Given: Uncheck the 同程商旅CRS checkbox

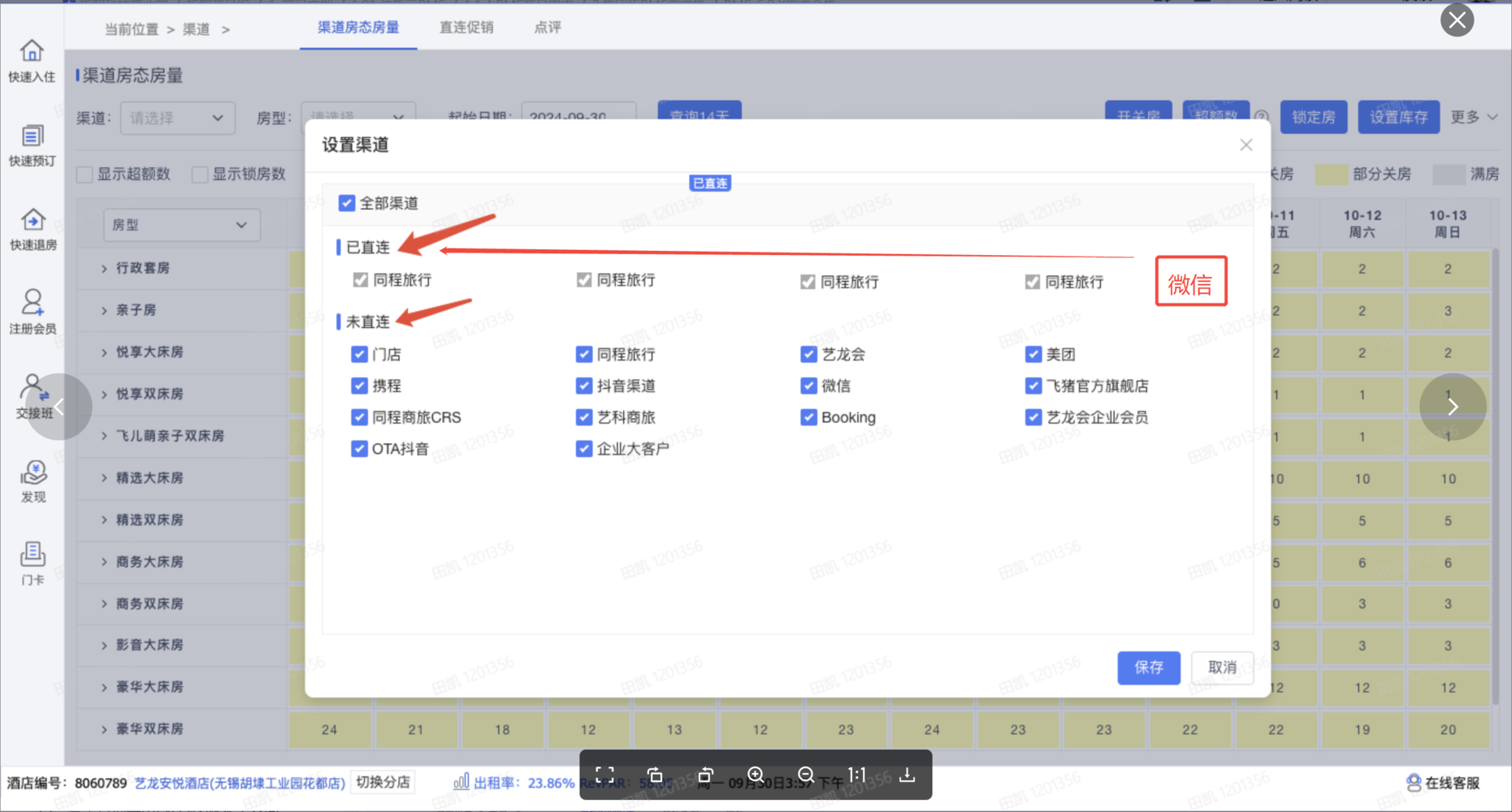Looking at the screenshot, I should click(x=359, y=417).
